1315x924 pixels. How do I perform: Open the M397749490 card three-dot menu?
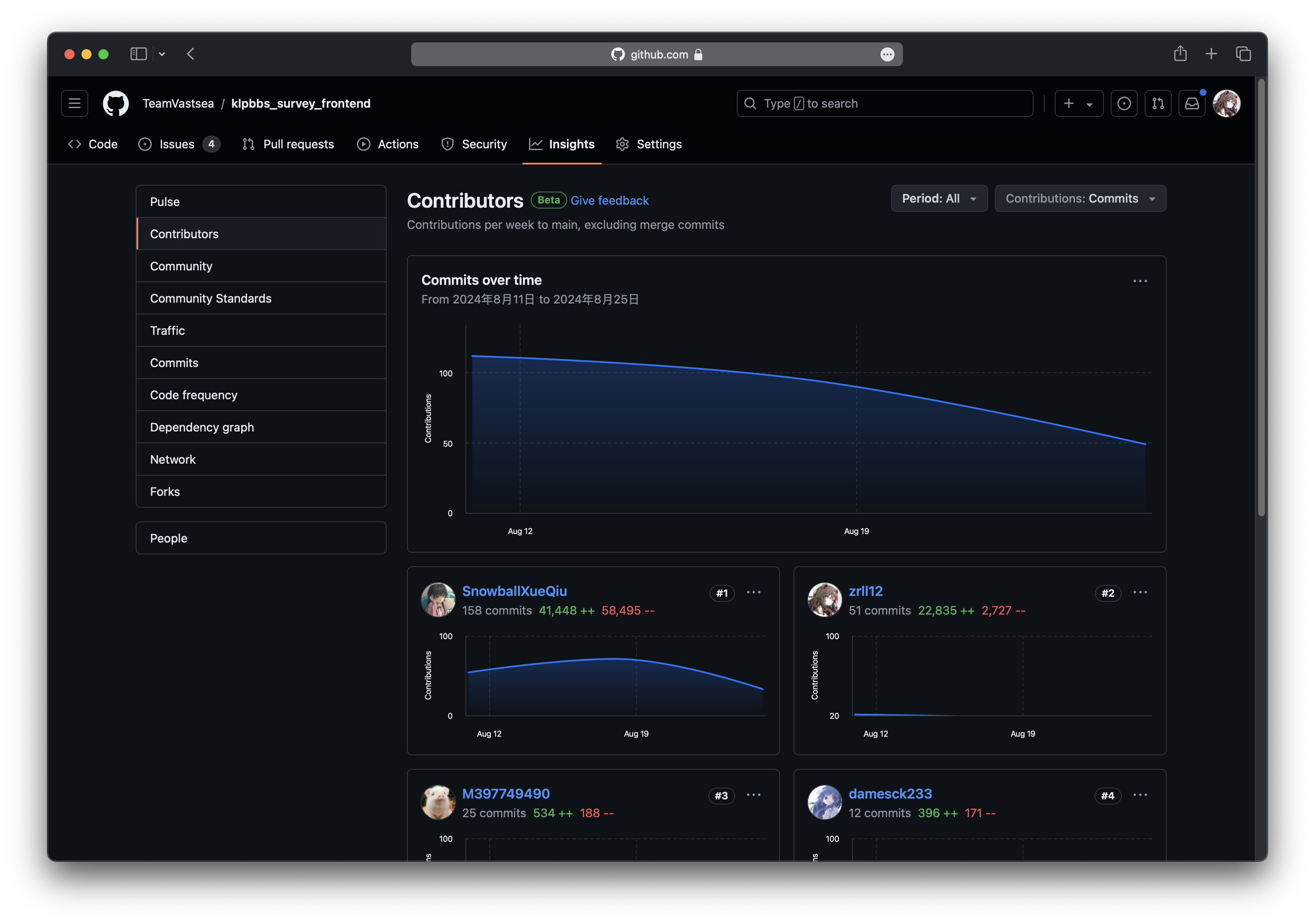[754, 795]
